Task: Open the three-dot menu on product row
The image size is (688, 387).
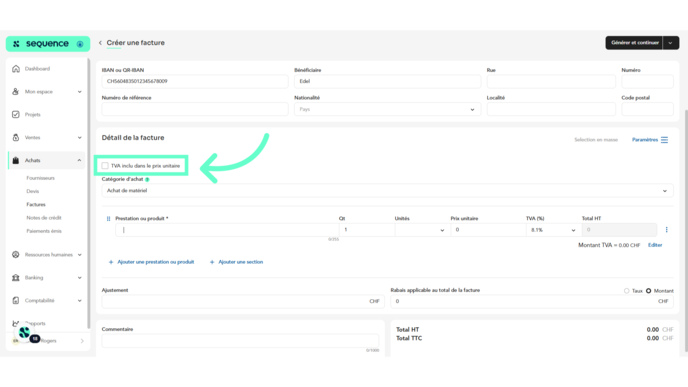Action: [666, 230]
